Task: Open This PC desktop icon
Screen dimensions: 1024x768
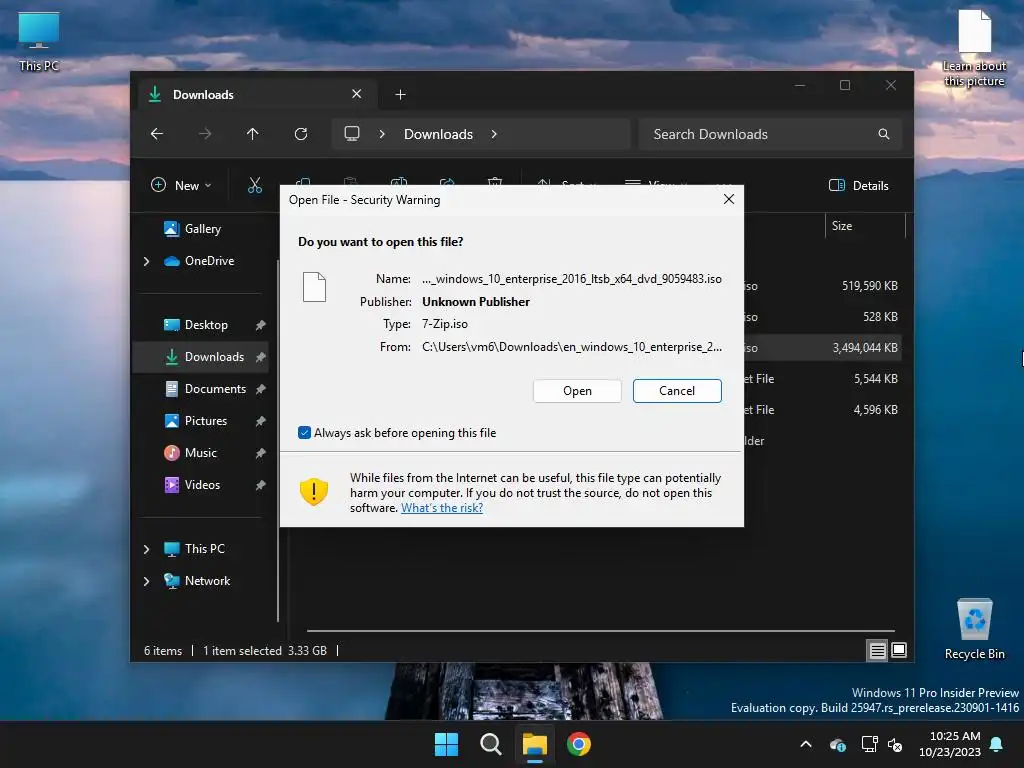Action: coord(39,42)
